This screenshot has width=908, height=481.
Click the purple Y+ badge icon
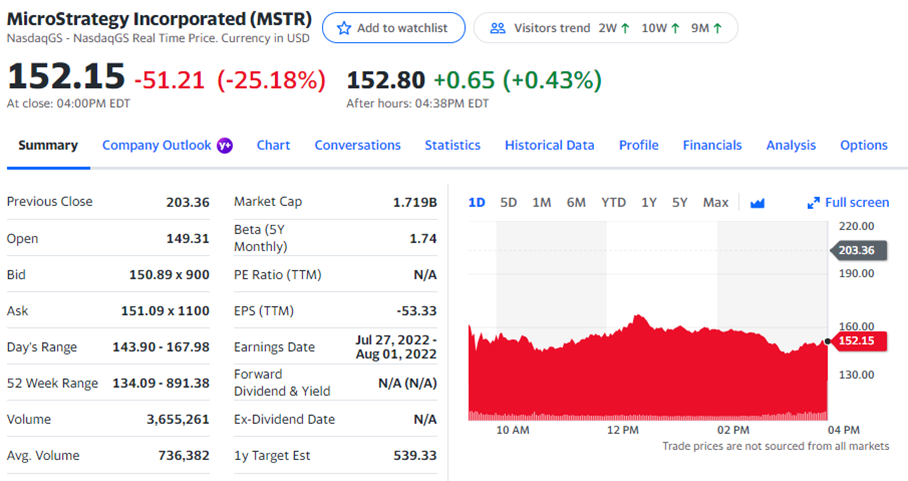coord(225,146)
